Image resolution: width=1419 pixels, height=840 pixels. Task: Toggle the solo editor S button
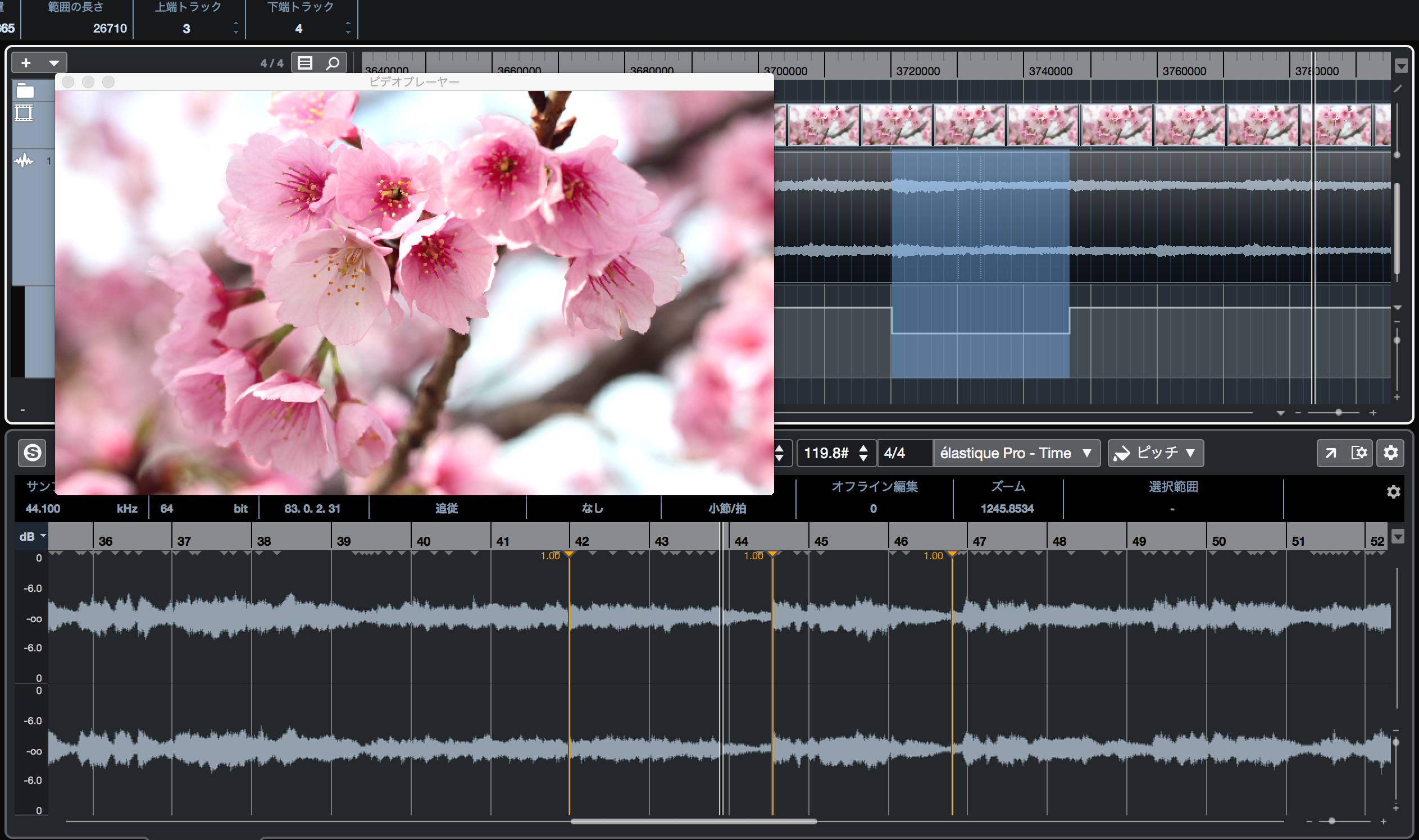(32, 453)
